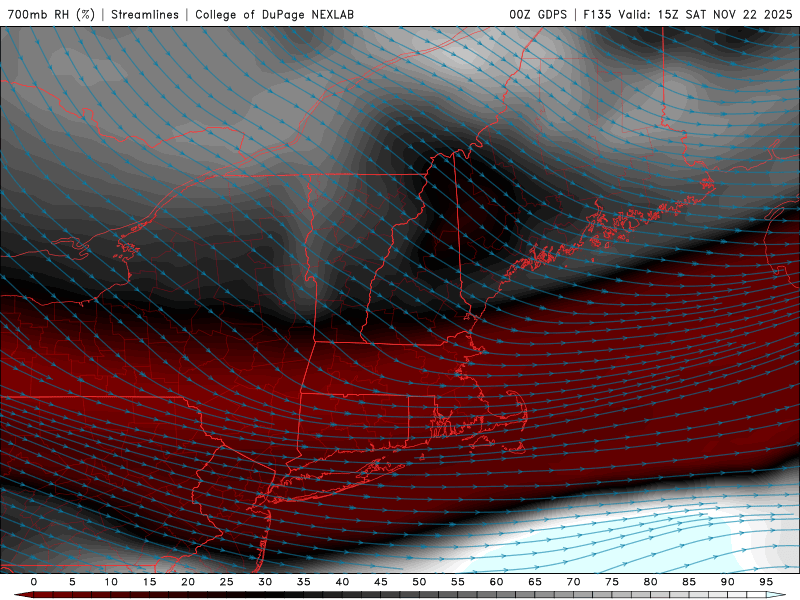Click the colorbar label "95"
The image size is (800, 600).
pyautogui.click(x=766, y=582)
